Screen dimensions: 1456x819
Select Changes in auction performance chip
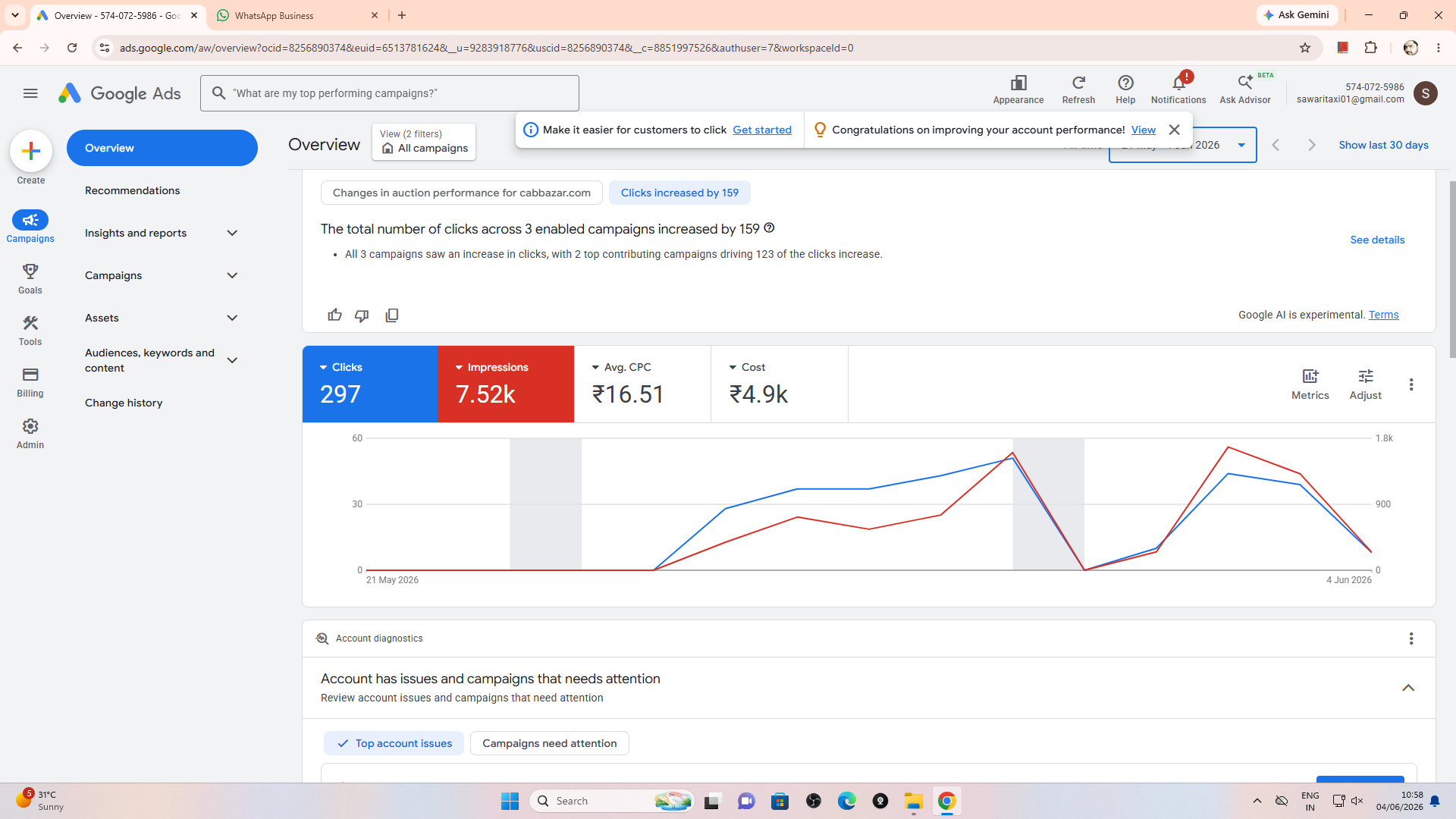click(461, 193)
